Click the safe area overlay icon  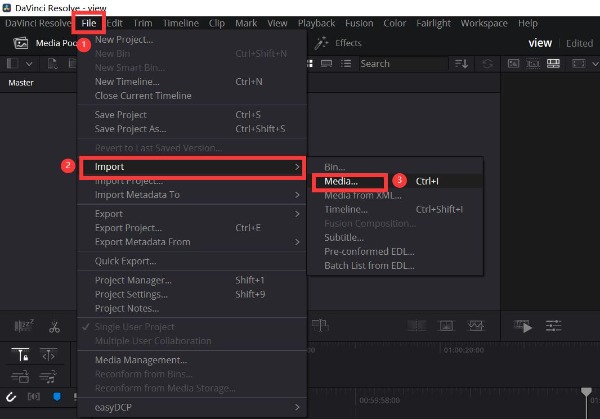[579, 64]
